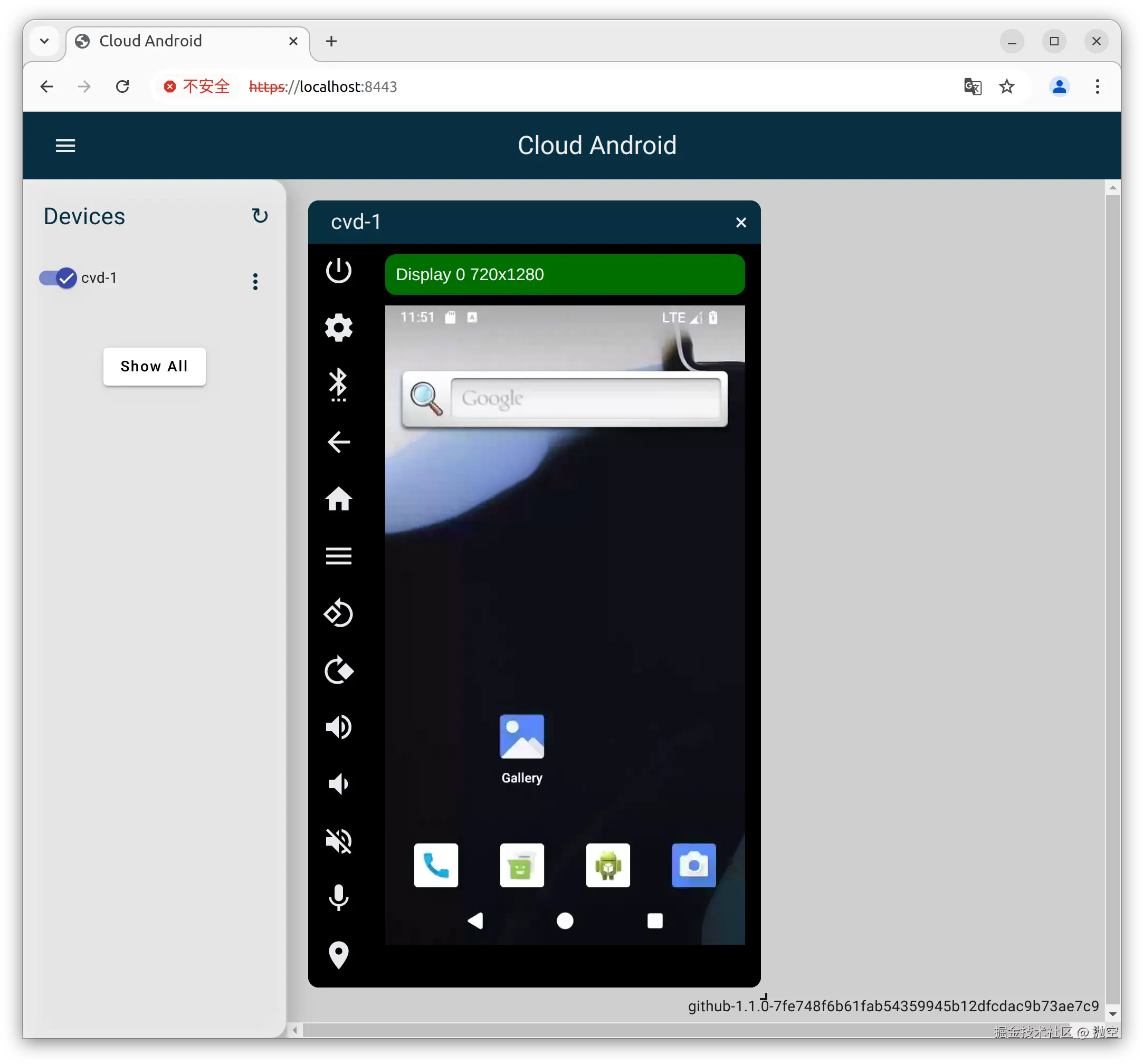This screenshot has width=1143, height=1064.
Task: Click the github-1.1.0 version text
Action: point(893,1006)
